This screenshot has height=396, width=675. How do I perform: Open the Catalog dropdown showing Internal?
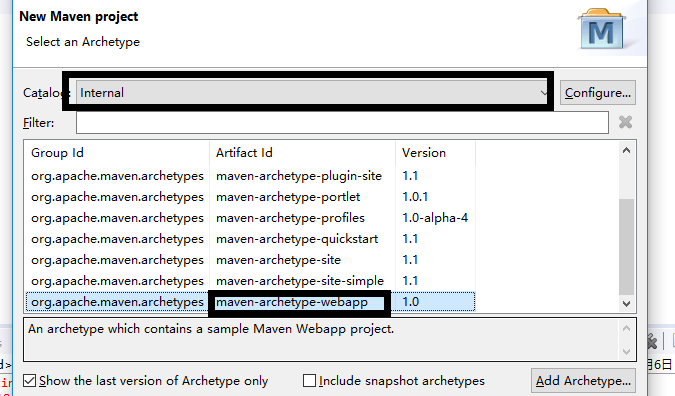(x=313, y=93)
